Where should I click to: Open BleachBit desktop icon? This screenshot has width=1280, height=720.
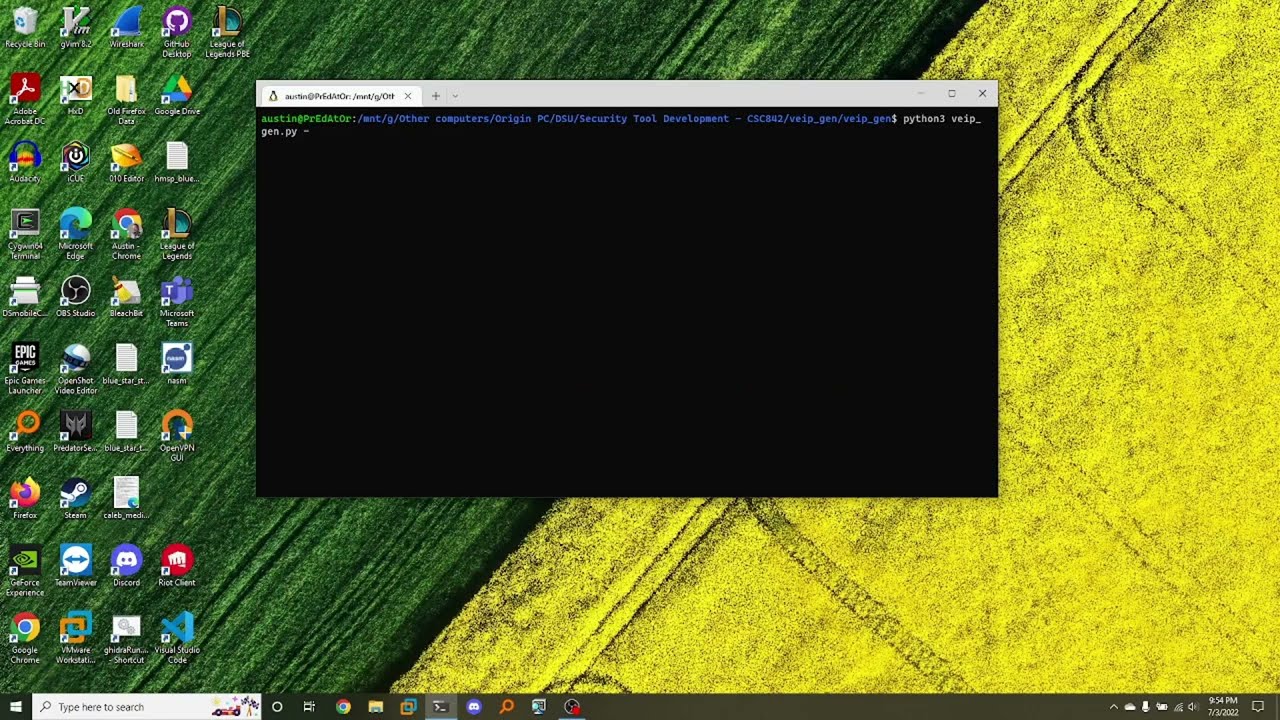click(126, 297)
